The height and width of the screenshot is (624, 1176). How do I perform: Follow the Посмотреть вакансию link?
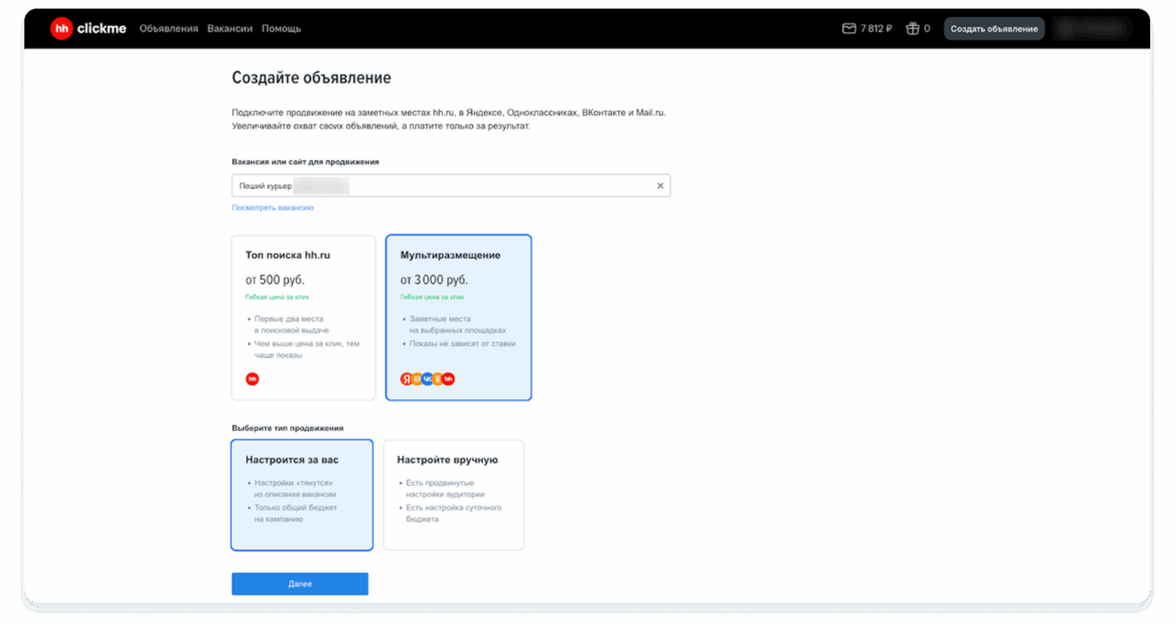point(273,208)
